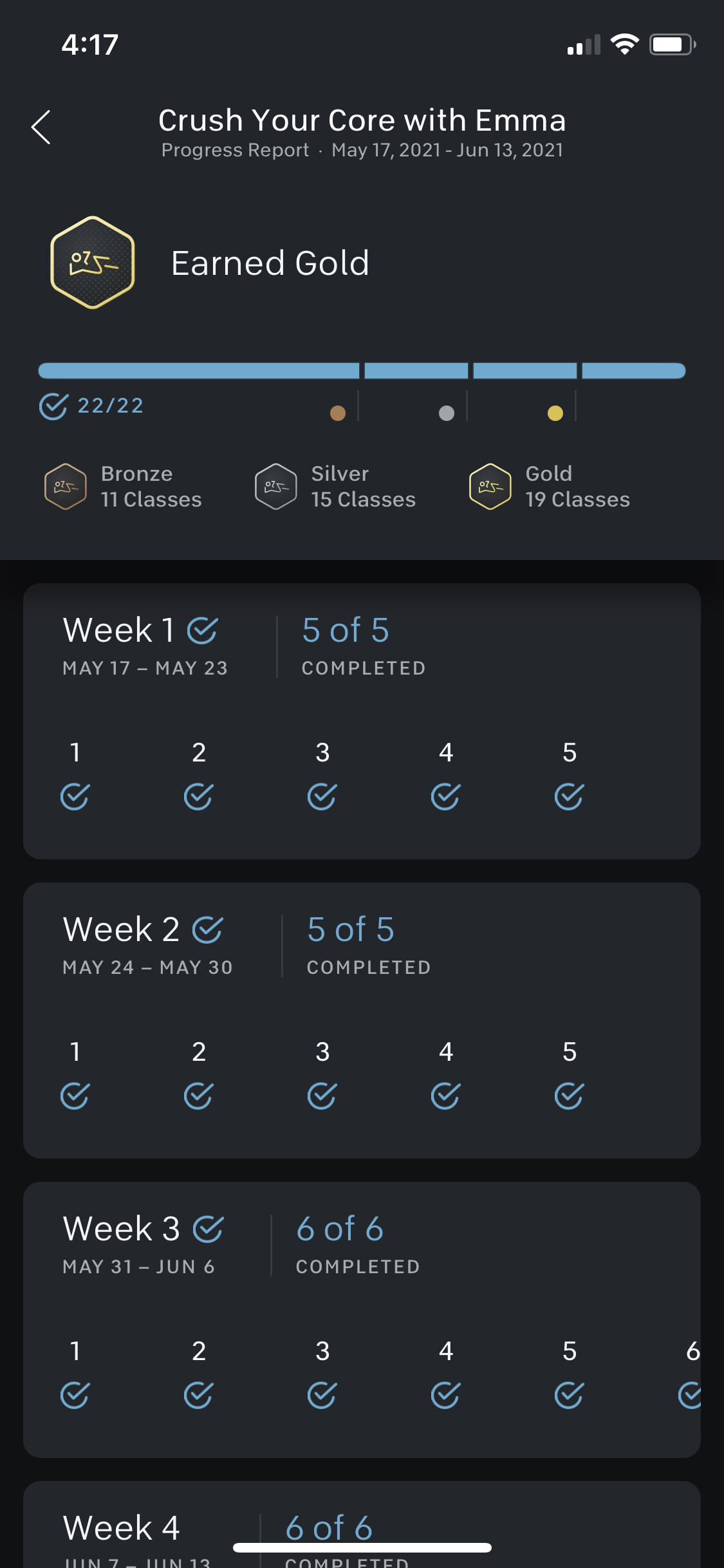Tap the back arrow in the header
724x1568 pixels.
coord(41,127)
